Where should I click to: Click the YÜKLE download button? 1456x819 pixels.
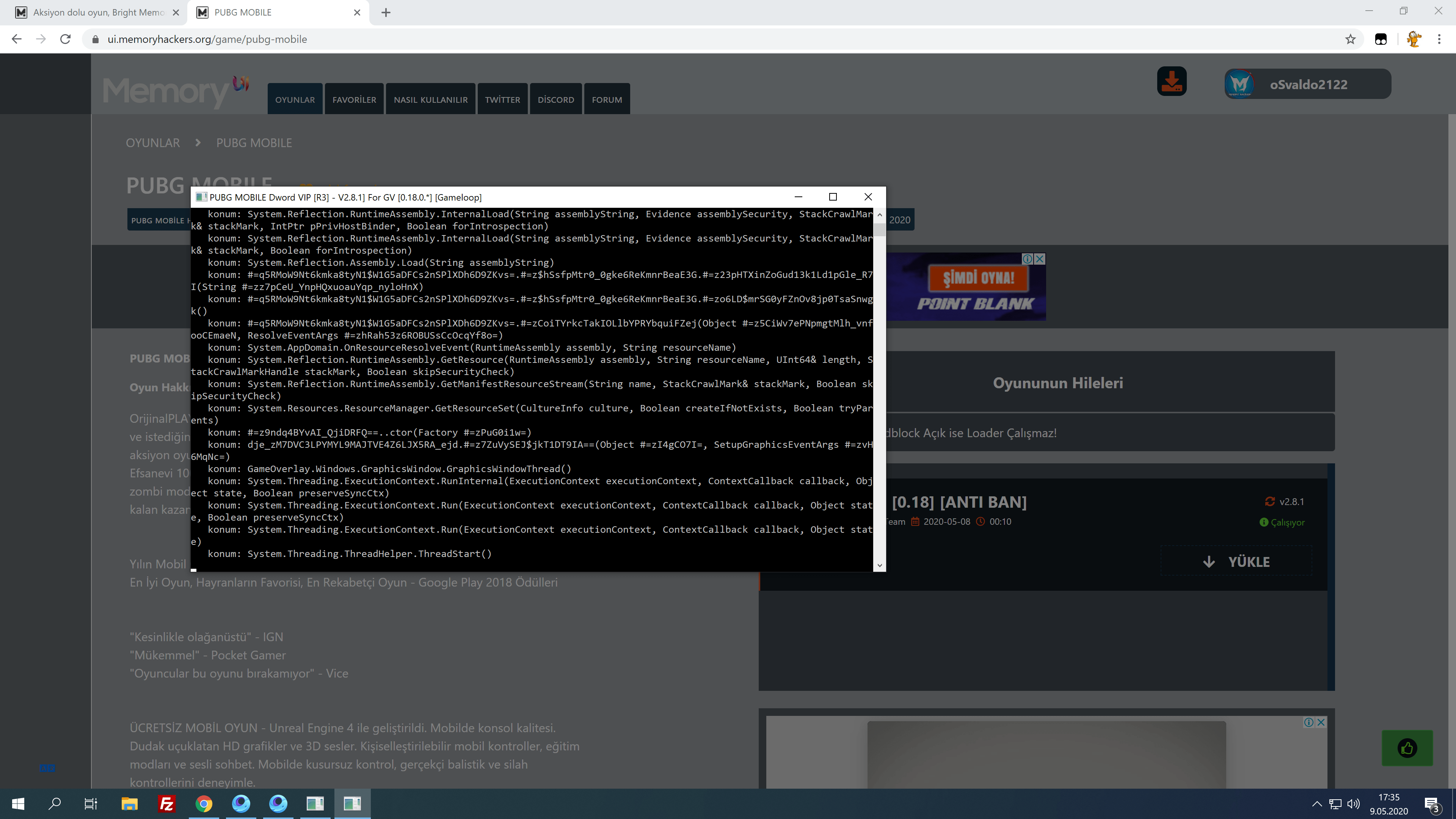(x=1237, y=561)
